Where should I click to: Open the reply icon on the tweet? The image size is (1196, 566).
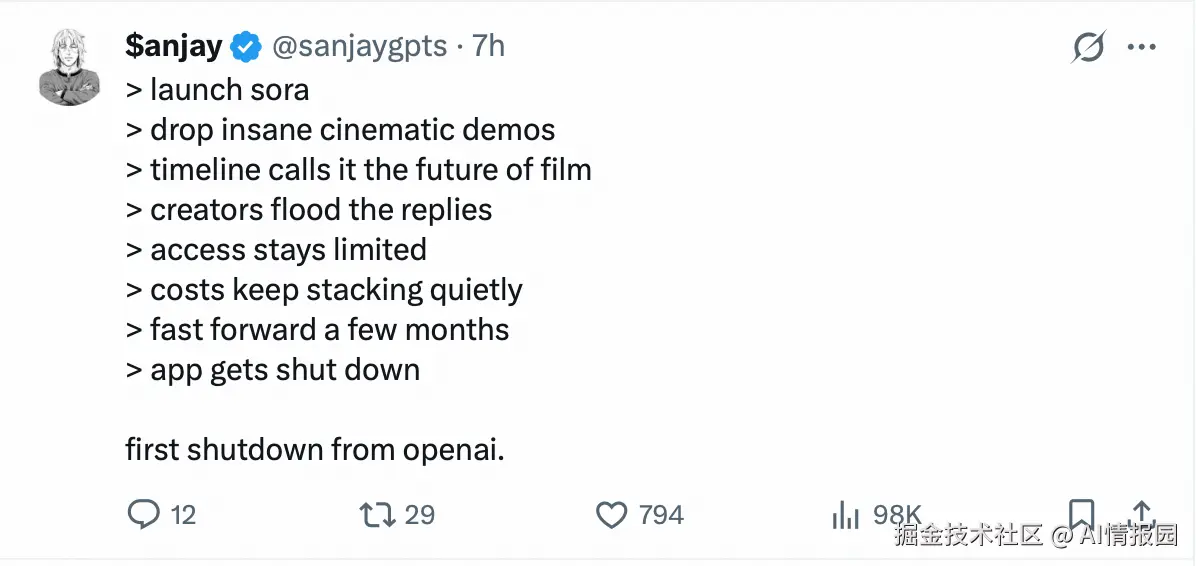[144, 515]
